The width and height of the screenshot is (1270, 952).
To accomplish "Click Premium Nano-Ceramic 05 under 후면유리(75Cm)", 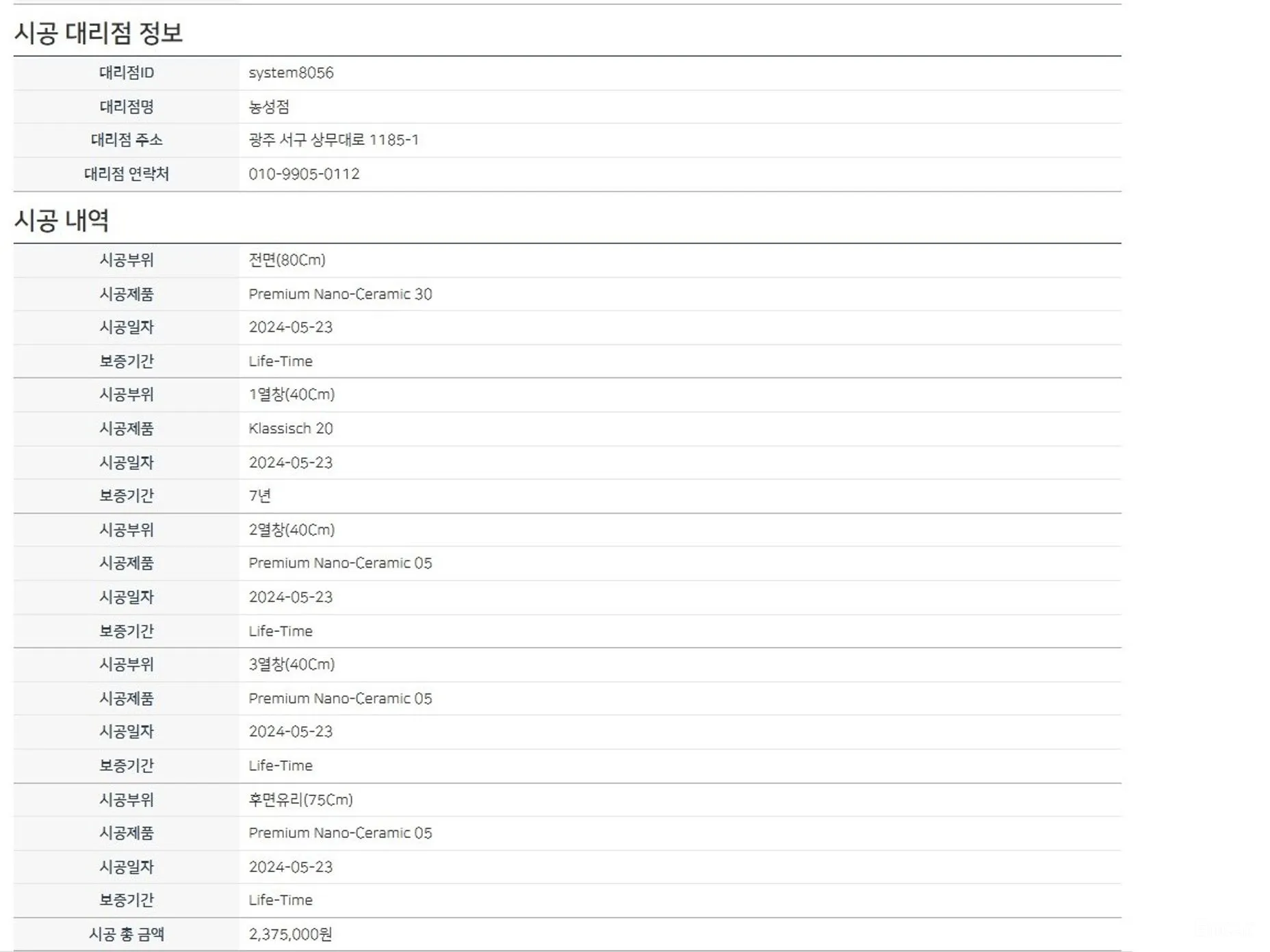I will click(340, 833).
